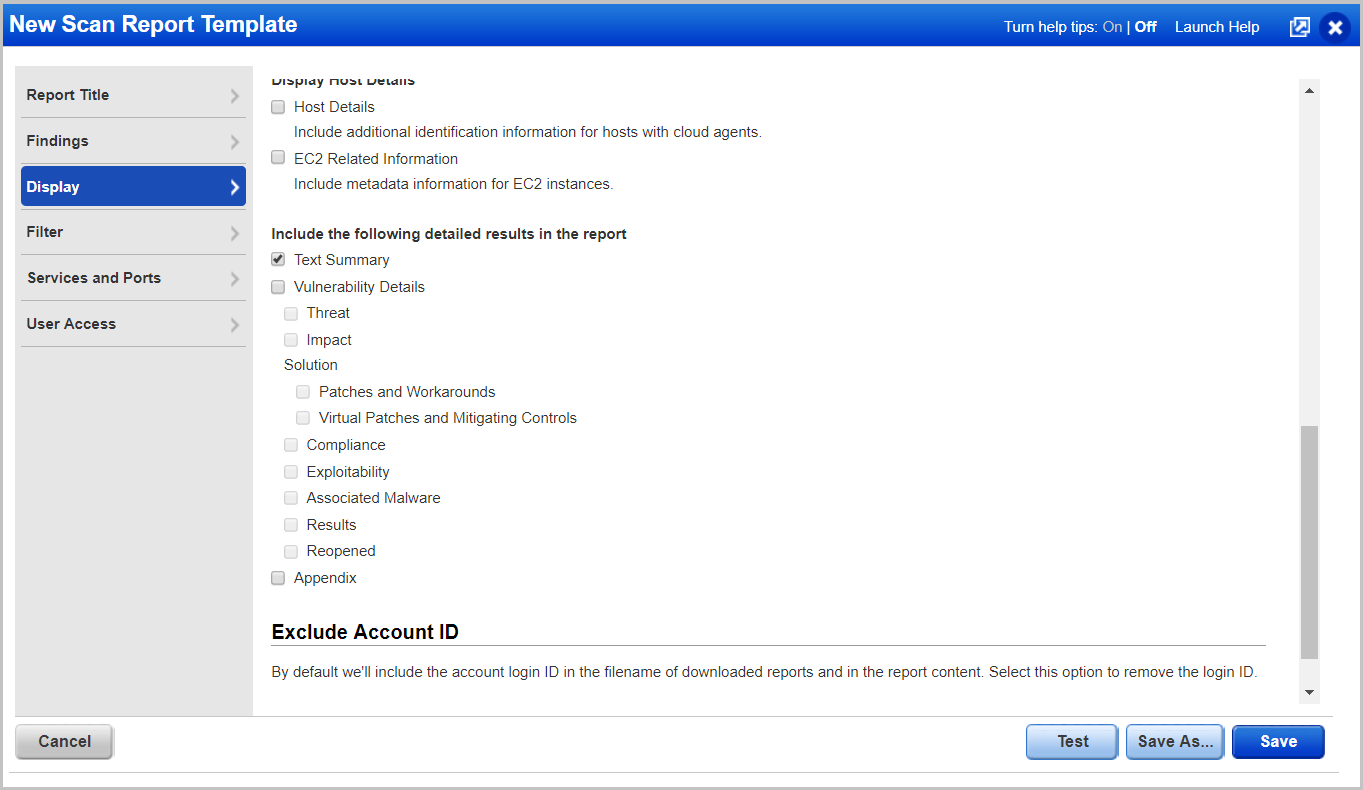Switch to the User Access tab
1363x790 pixels.
point(71,324)
